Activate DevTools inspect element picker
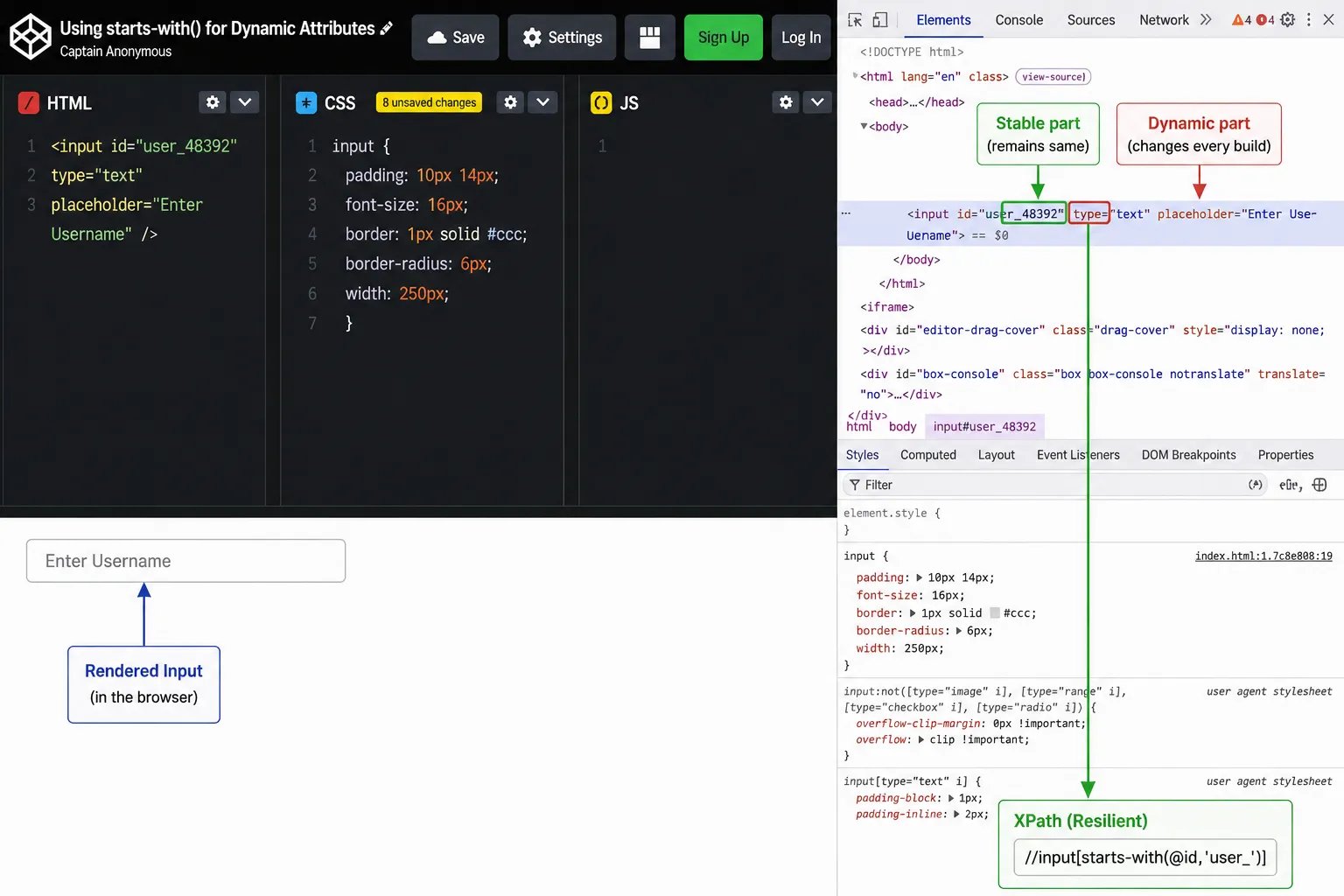 (x=855, y=19)
